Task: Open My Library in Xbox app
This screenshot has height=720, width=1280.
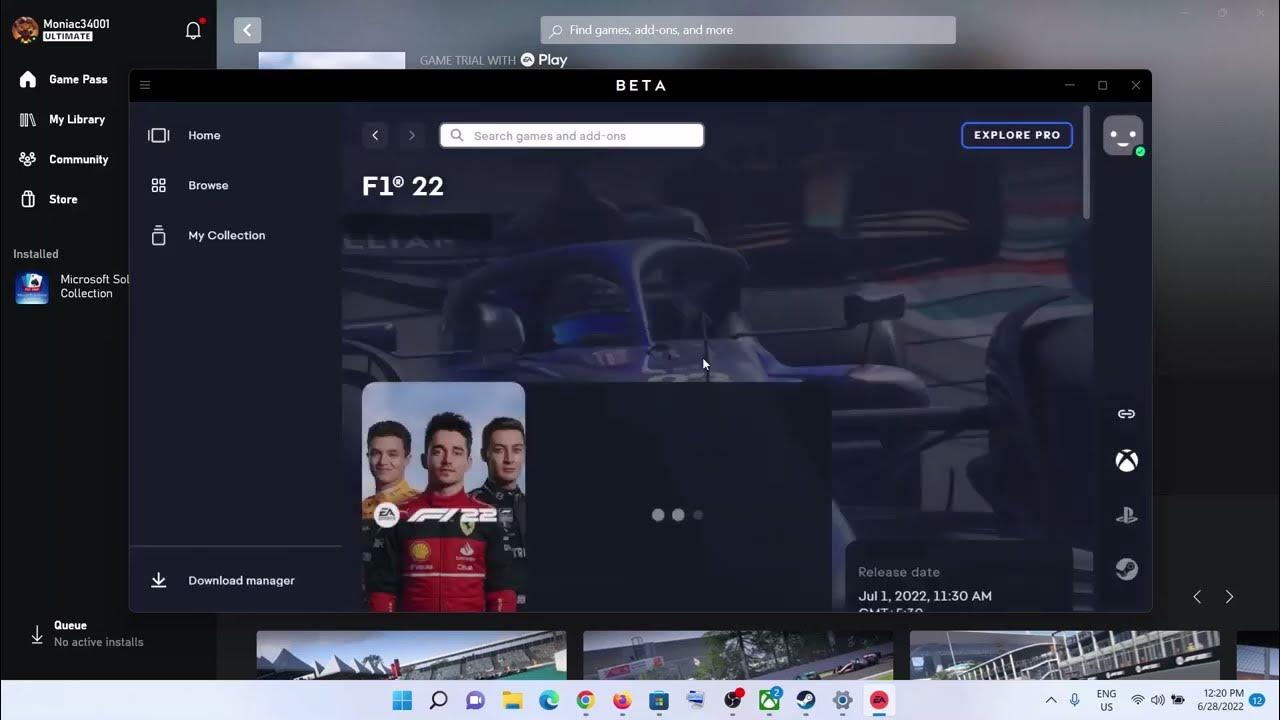Action: pos(64,119)
